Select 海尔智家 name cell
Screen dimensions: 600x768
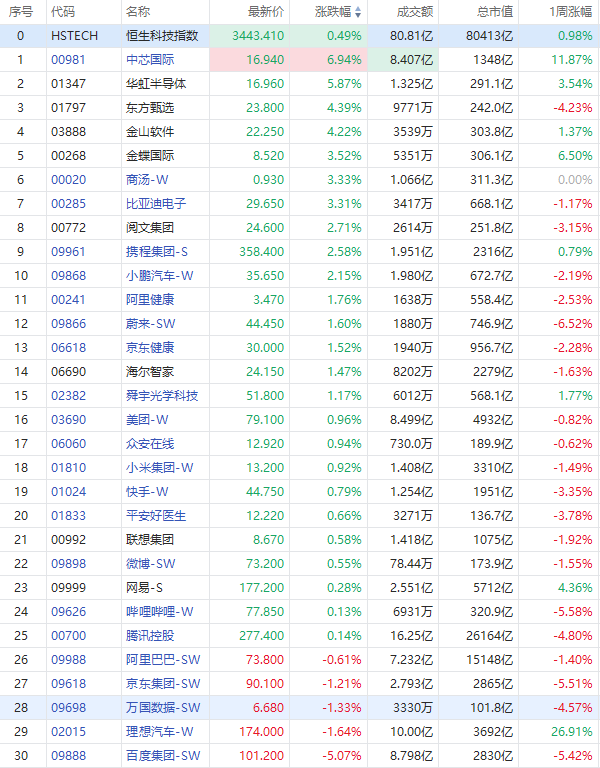click(x=150, y=372)
